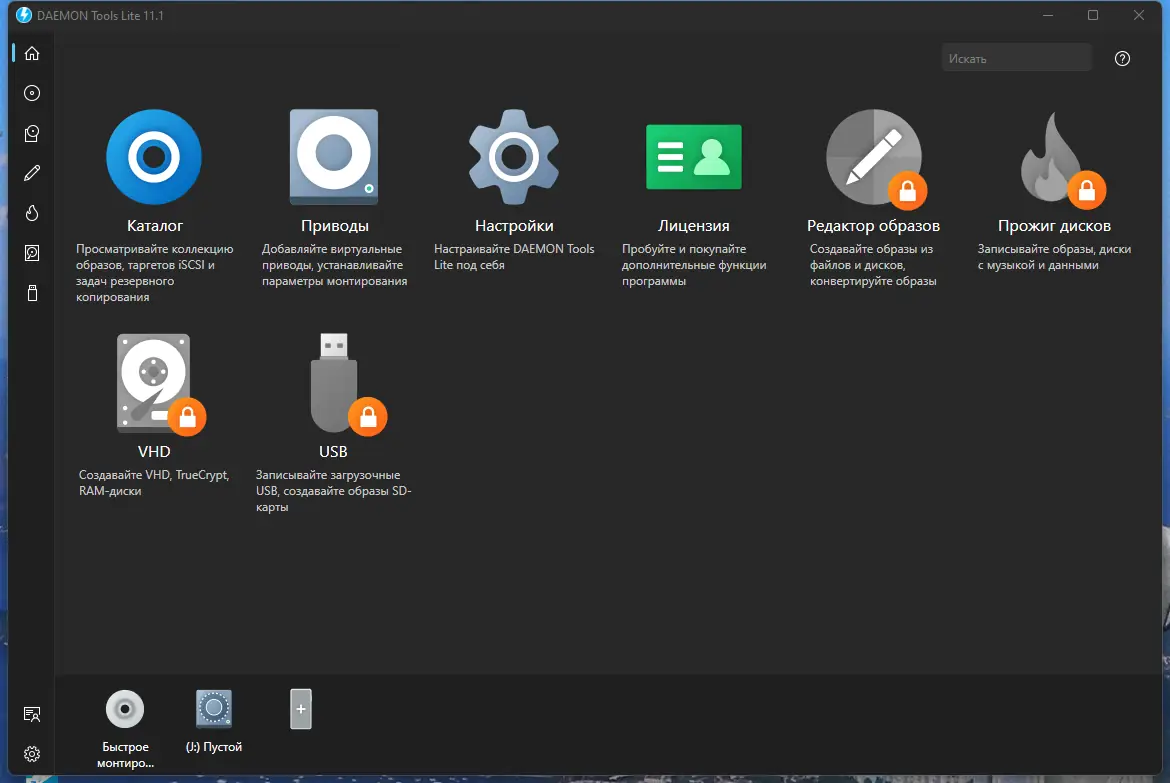Click the USB label under flash drive
Screen dimensions: 1170x783
point(333,452)
